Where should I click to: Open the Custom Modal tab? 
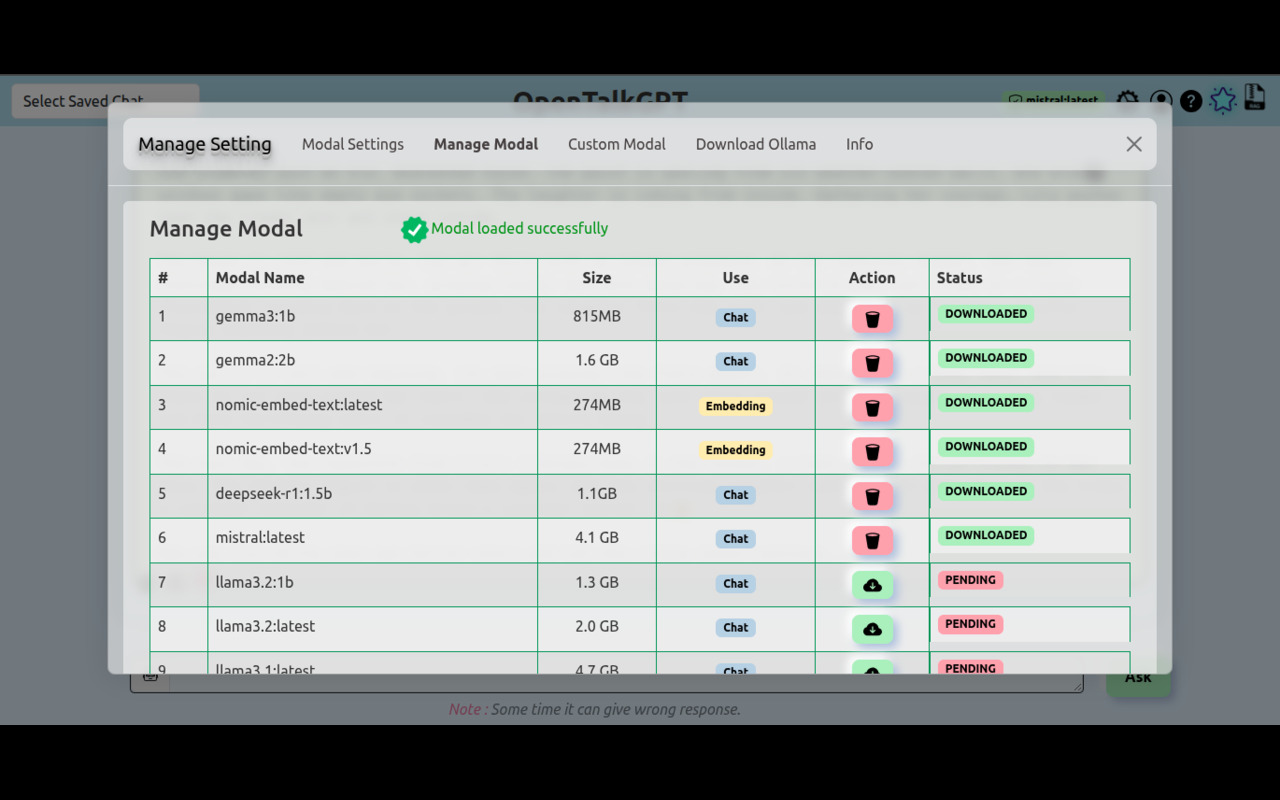click(617, 144)
